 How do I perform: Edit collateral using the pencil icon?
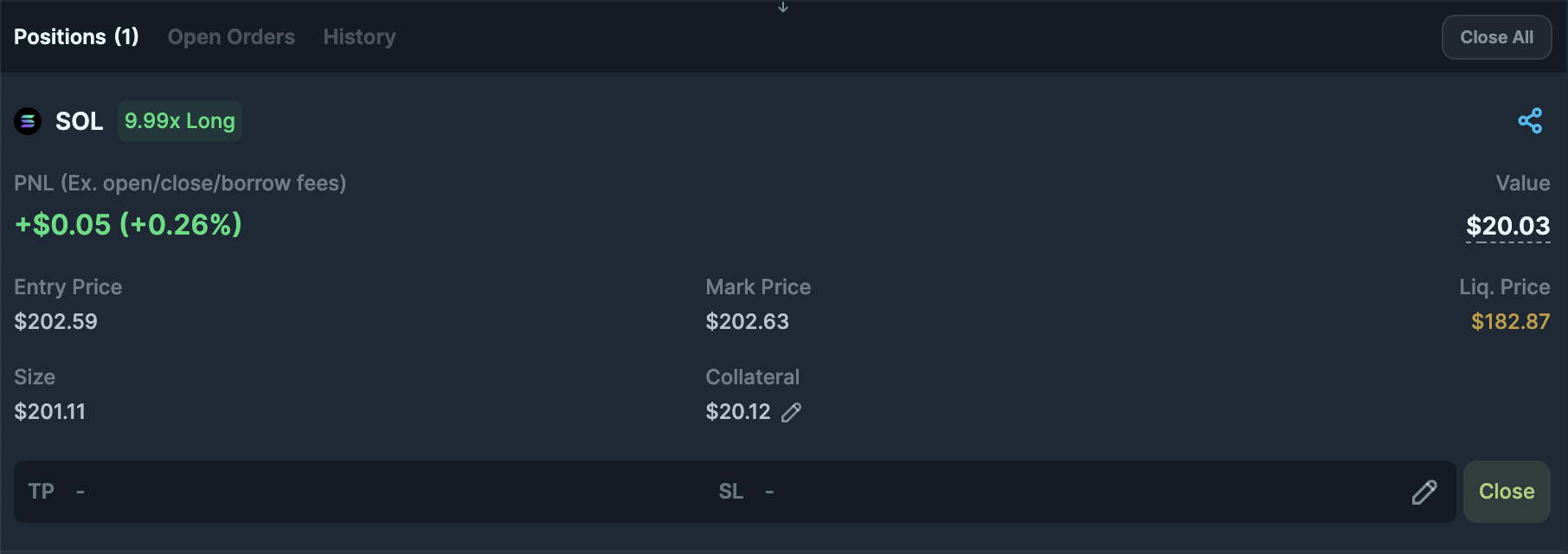[x=791, y=412]
